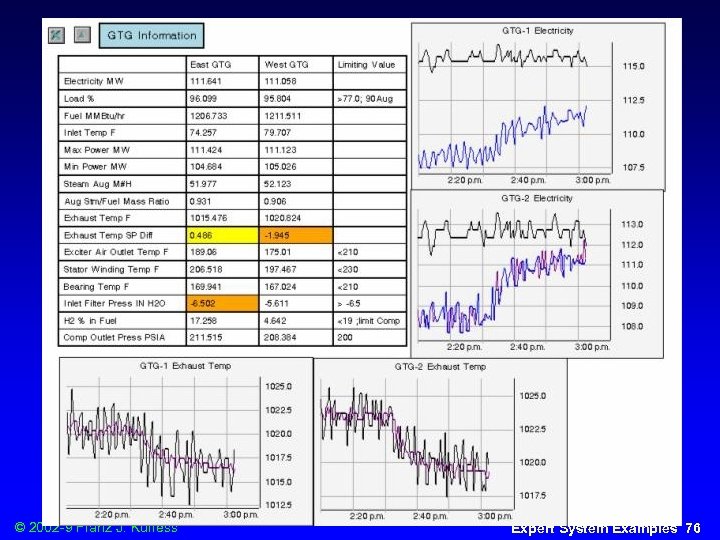
Task: Click yellow highlighted cell 0.486
Action: tap(223, 236)
